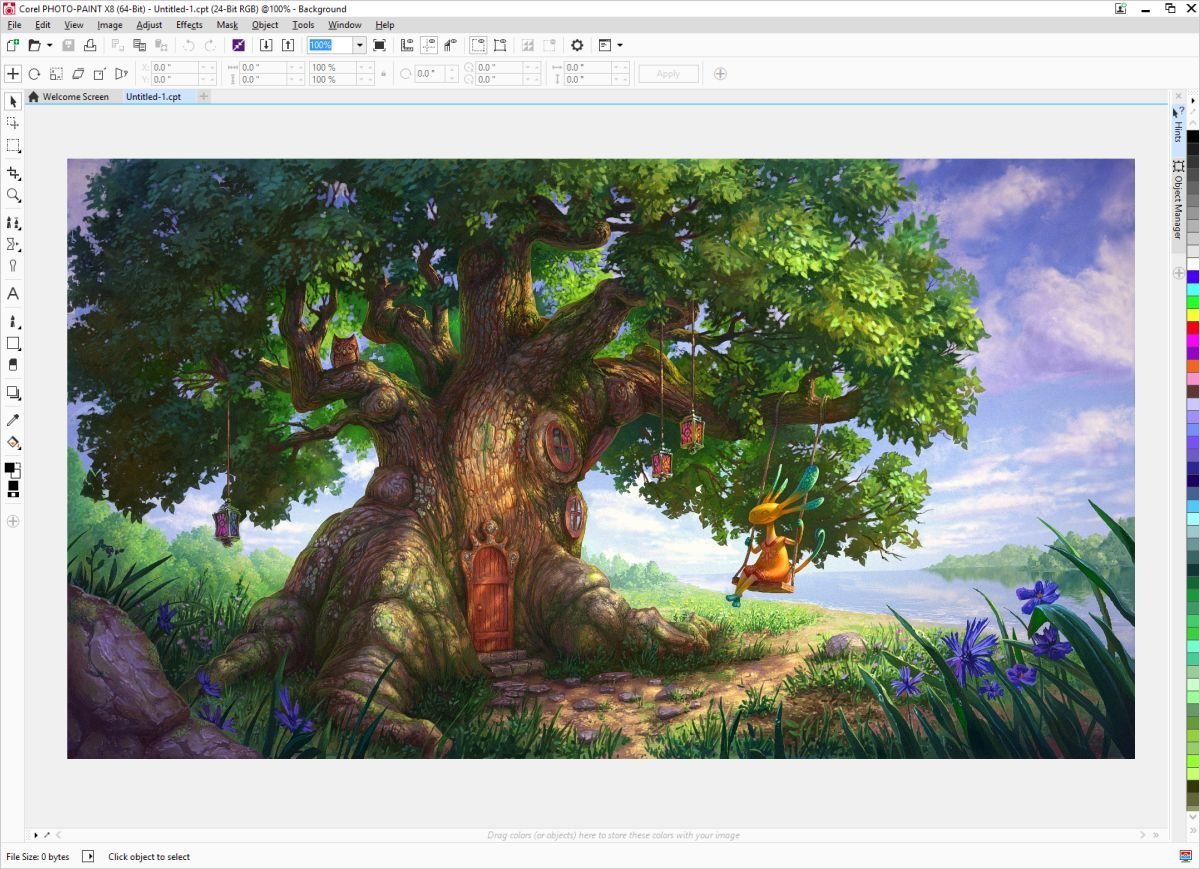
Task: Select the Zoom magnifier tool
Action: pyautogui.click(x=13, y=196)
